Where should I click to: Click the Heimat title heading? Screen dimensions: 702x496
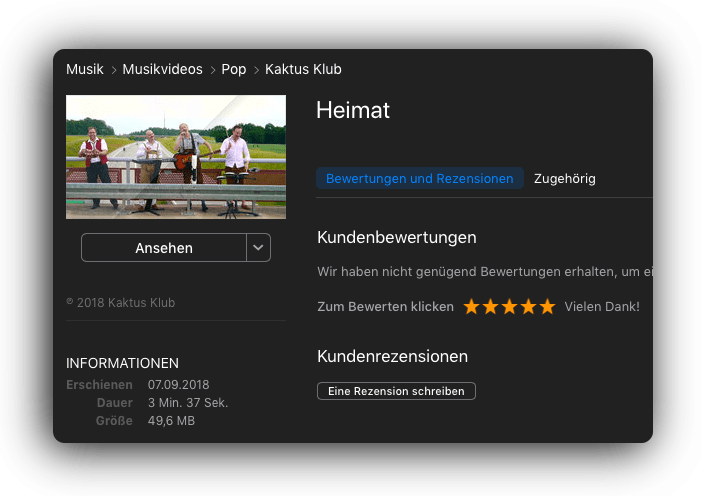pos(353,110)
